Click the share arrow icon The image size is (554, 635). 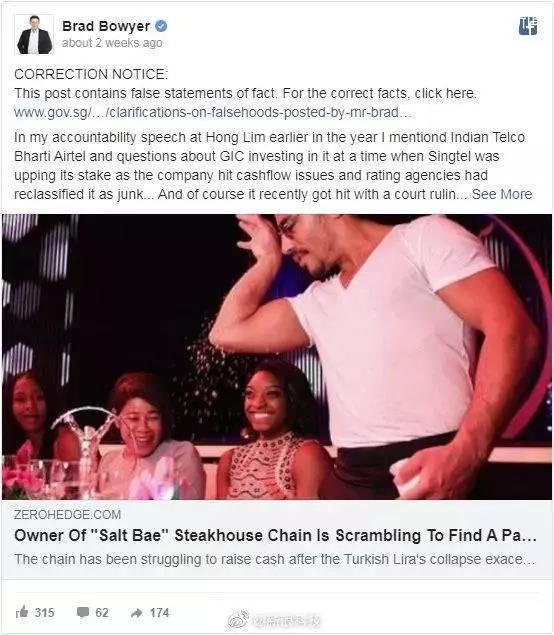click(x=137, y=613)
